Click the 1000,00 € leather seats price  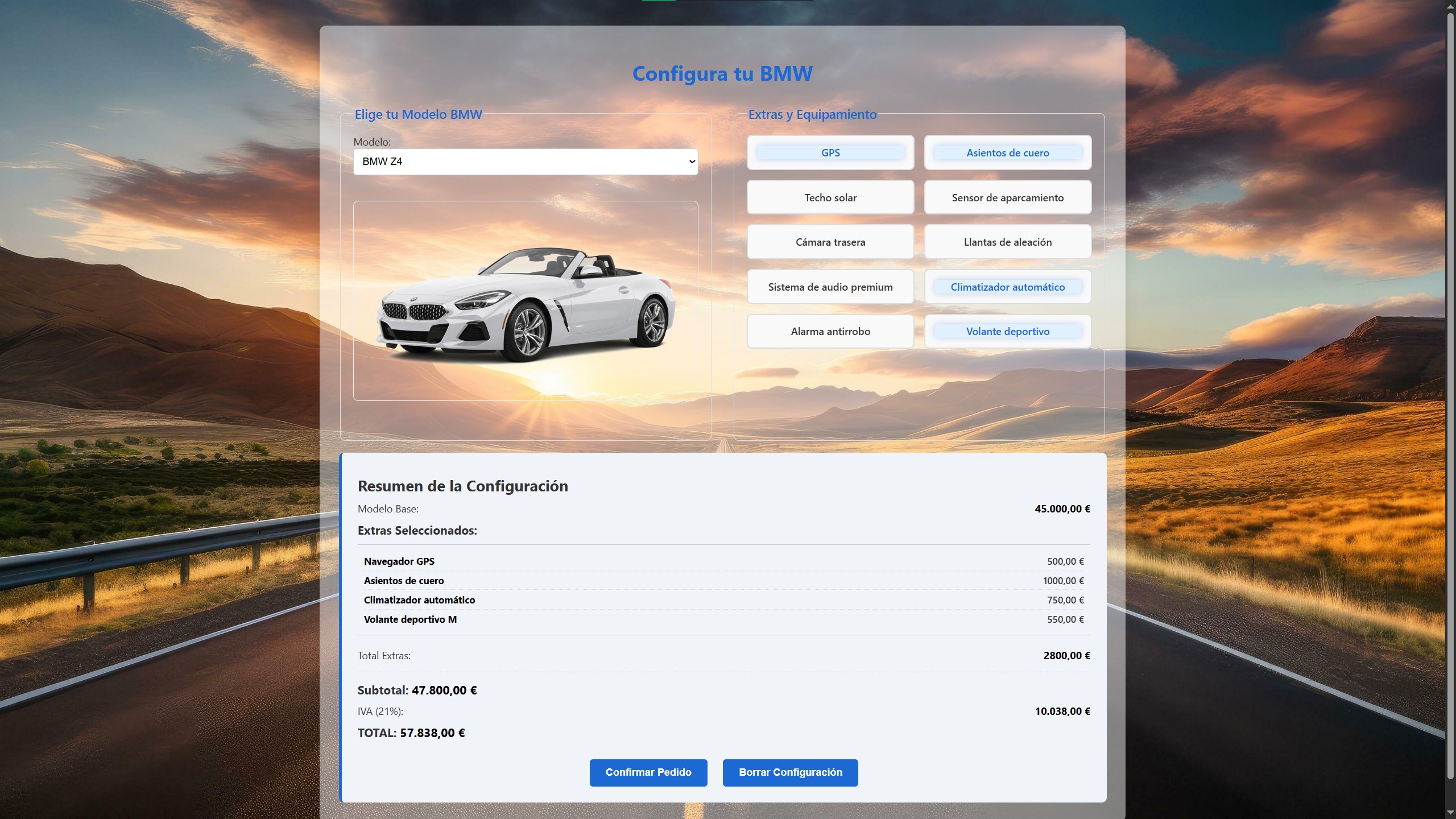1064,581
